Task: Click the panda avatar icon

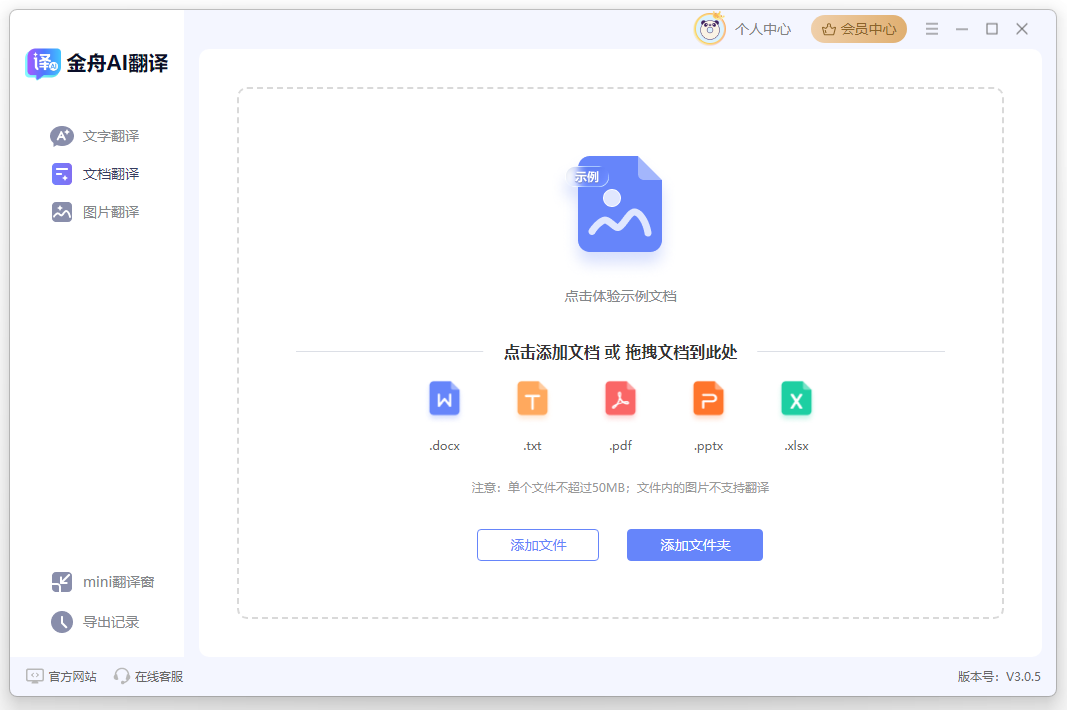Action: coord(709,29)
